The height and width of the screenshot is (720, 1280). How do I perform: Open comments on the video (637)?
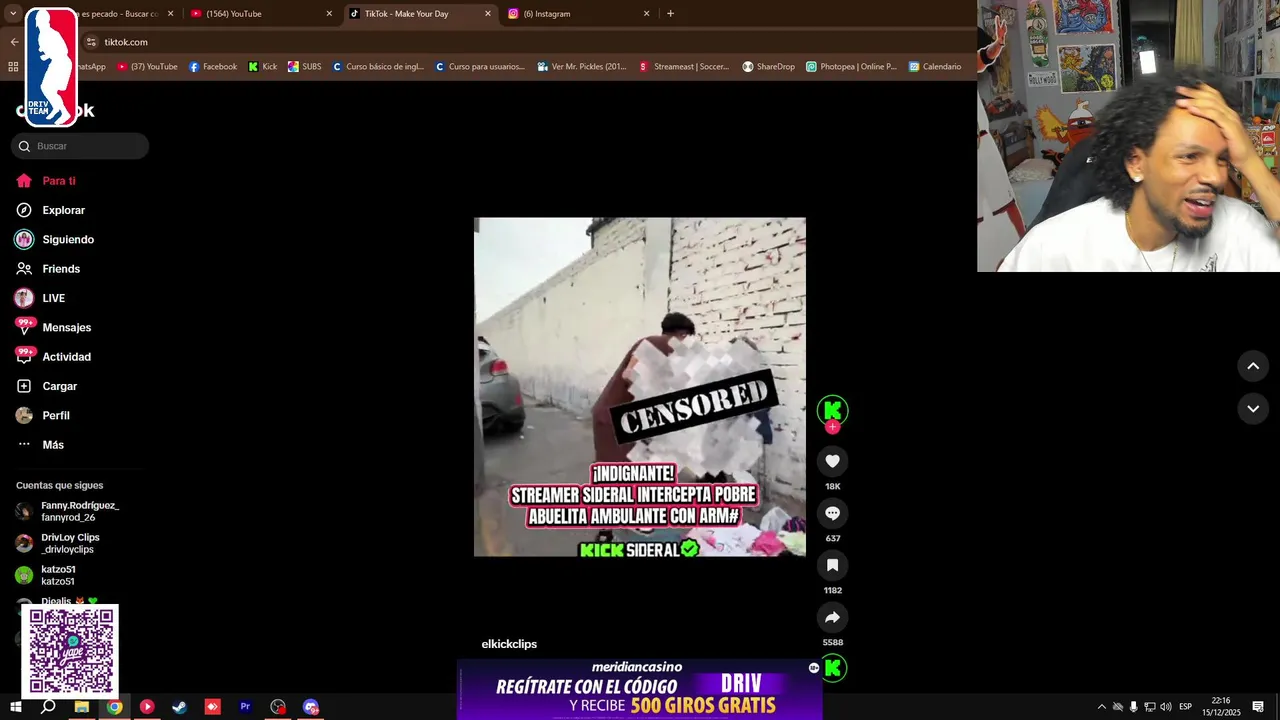point(832,513)
